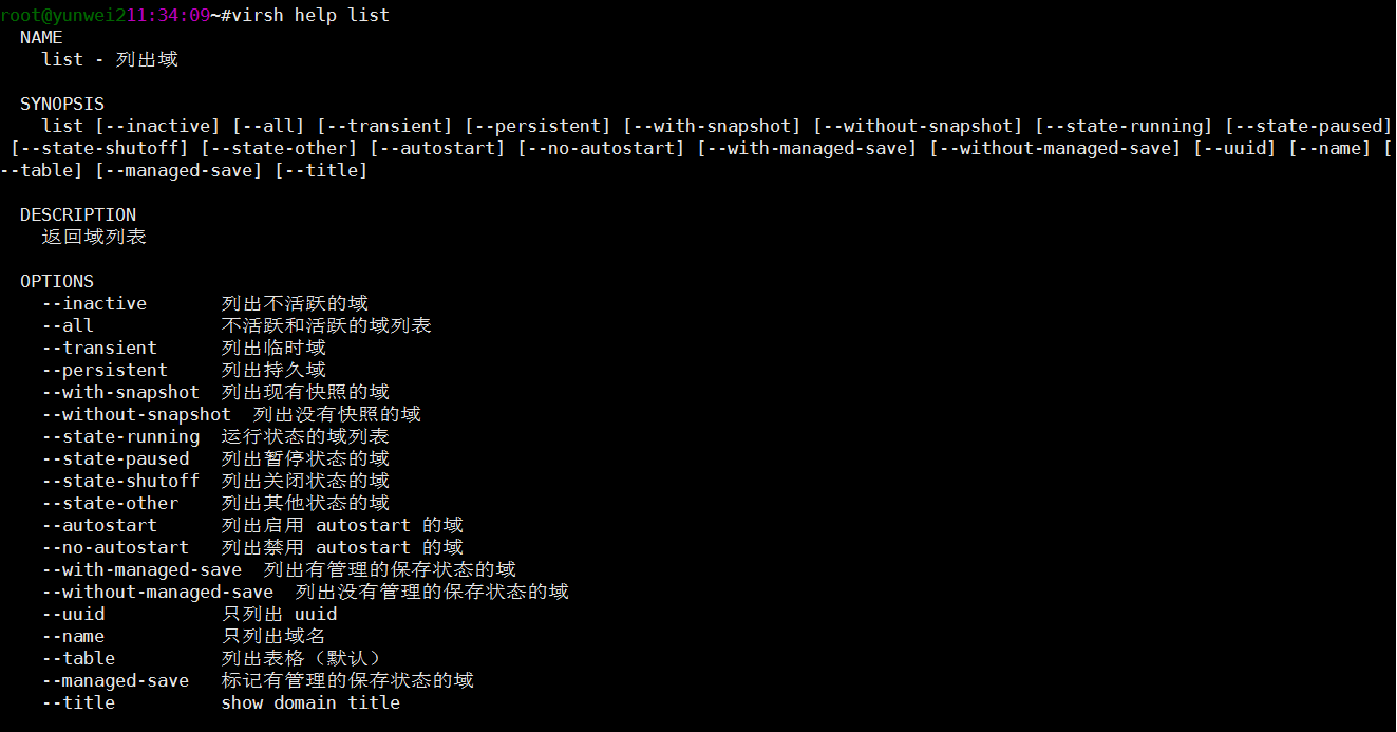Click the '--table' option entry

78,658
